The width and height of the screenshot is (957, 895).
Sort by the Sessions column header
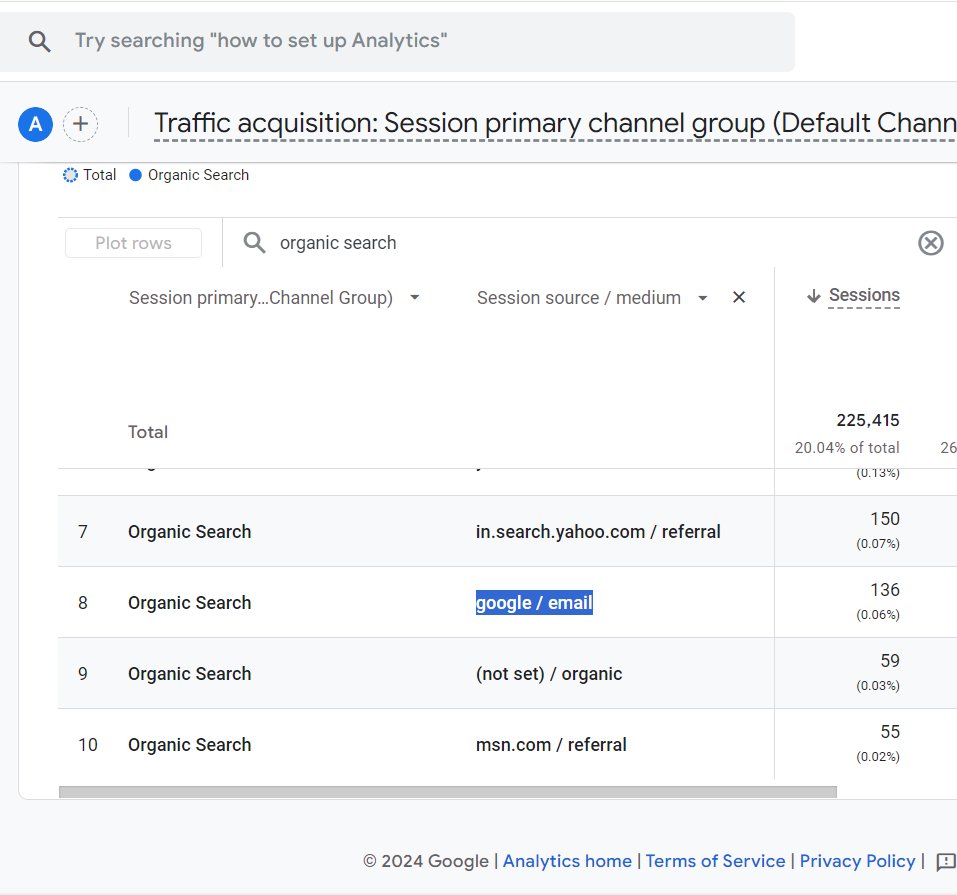click(x=864, y=295)
